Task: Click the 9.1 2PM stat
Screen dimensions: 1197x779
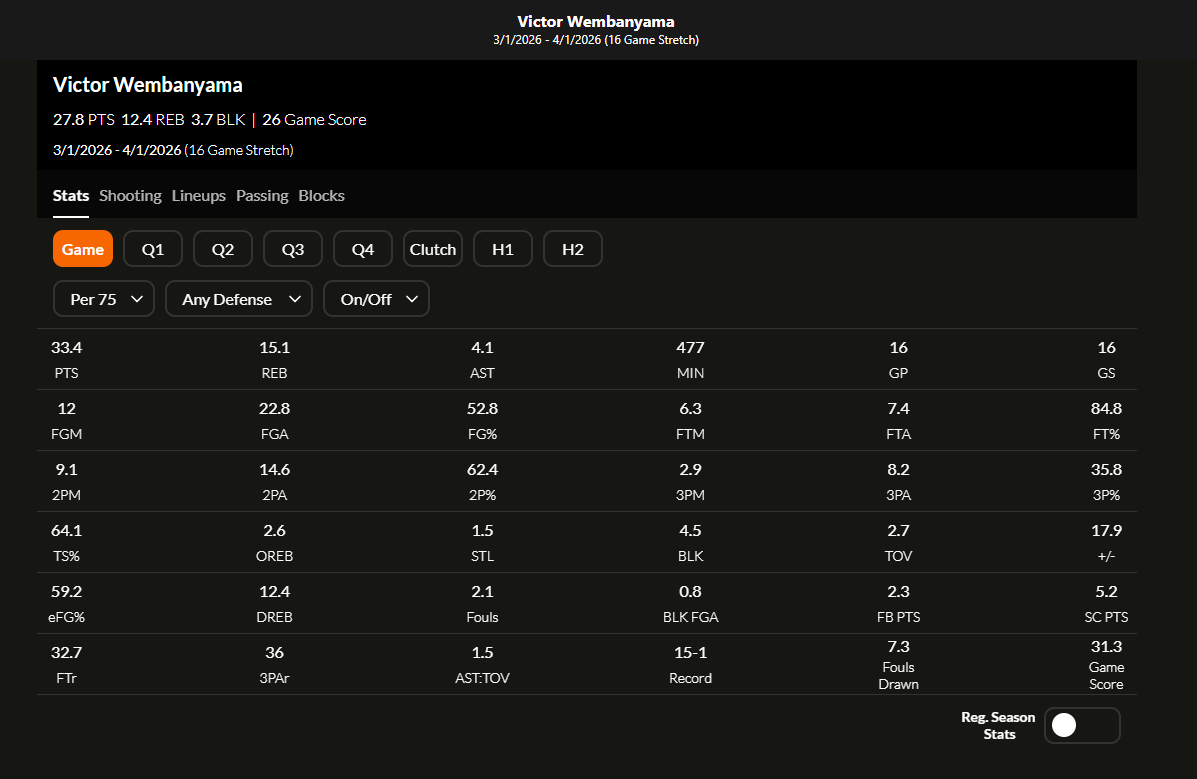Action: click(66, 482)
